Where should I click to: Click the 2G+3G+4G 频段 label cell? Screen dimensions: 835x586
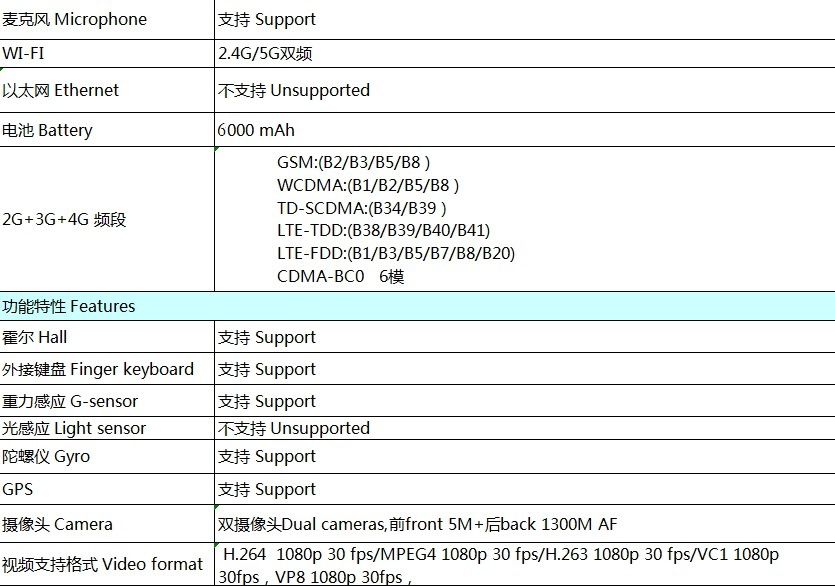point(65,219)
